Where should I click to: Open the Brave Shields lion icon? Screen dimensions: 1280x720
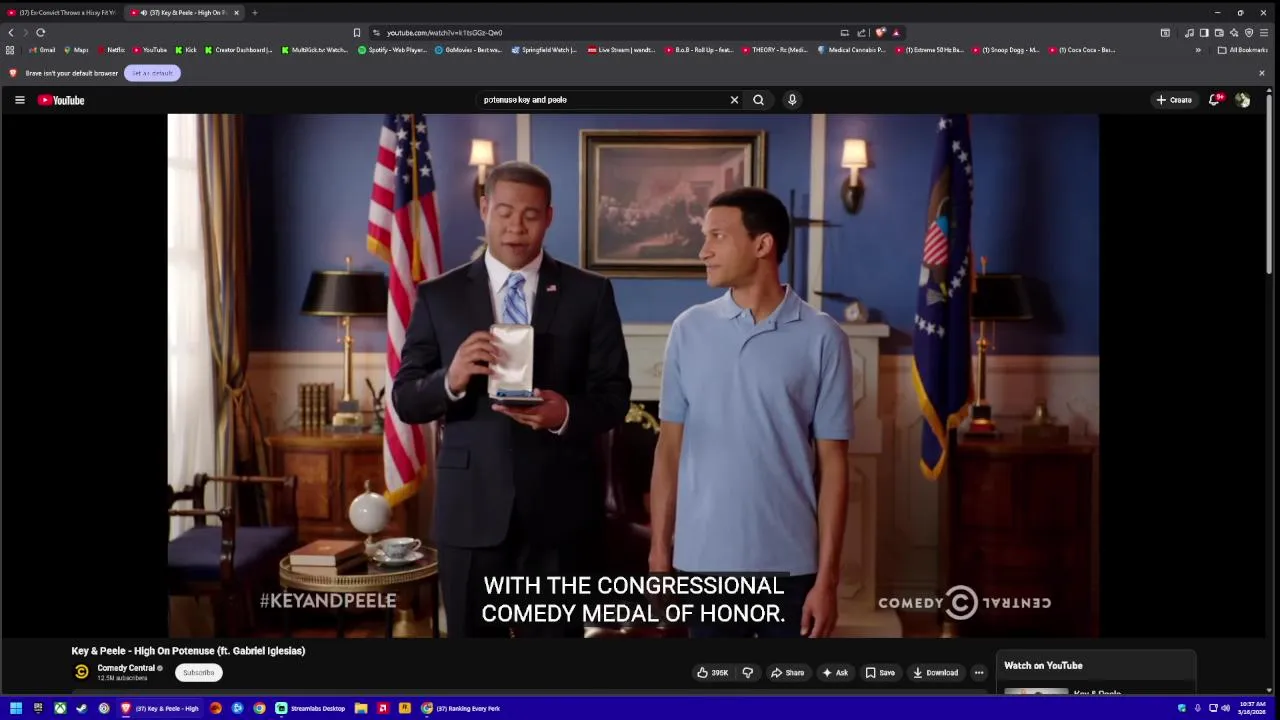pos(880,33)
